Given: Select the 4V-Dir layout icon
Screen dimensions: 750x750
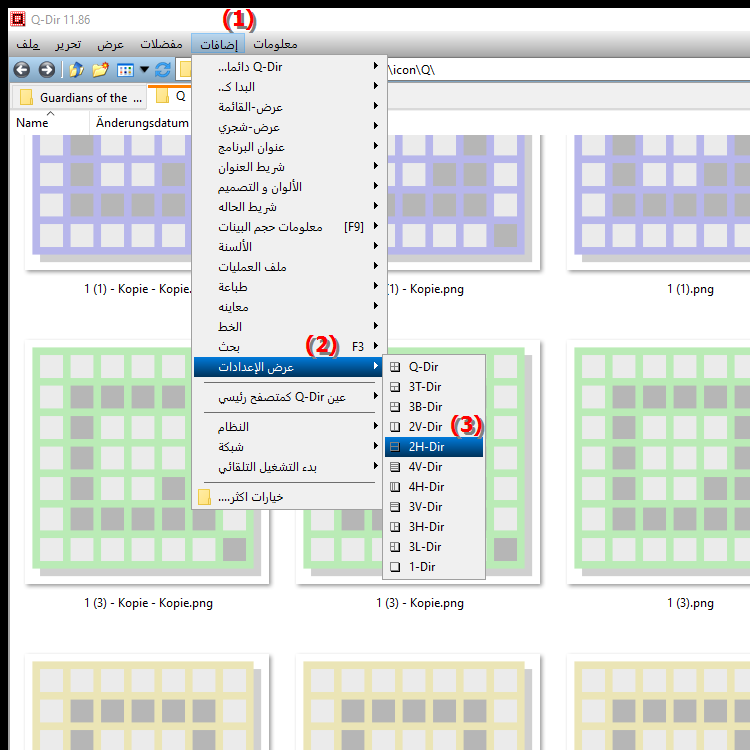Looking at the screenshot, I should pyautogui.click(x=395, y=467).
